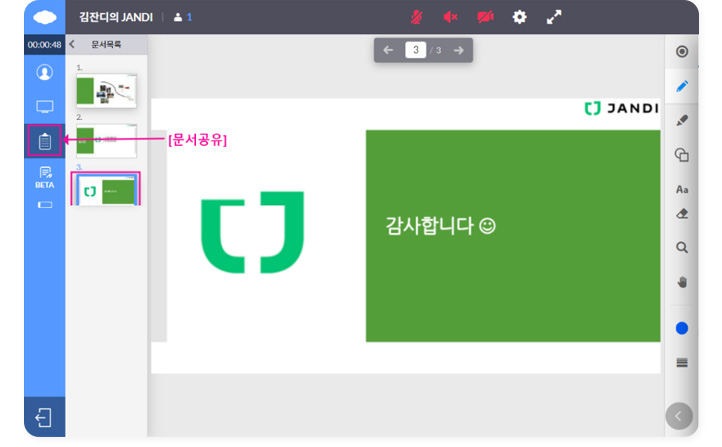
Task: Turn on the disabled camera
Action: (485, 17)
